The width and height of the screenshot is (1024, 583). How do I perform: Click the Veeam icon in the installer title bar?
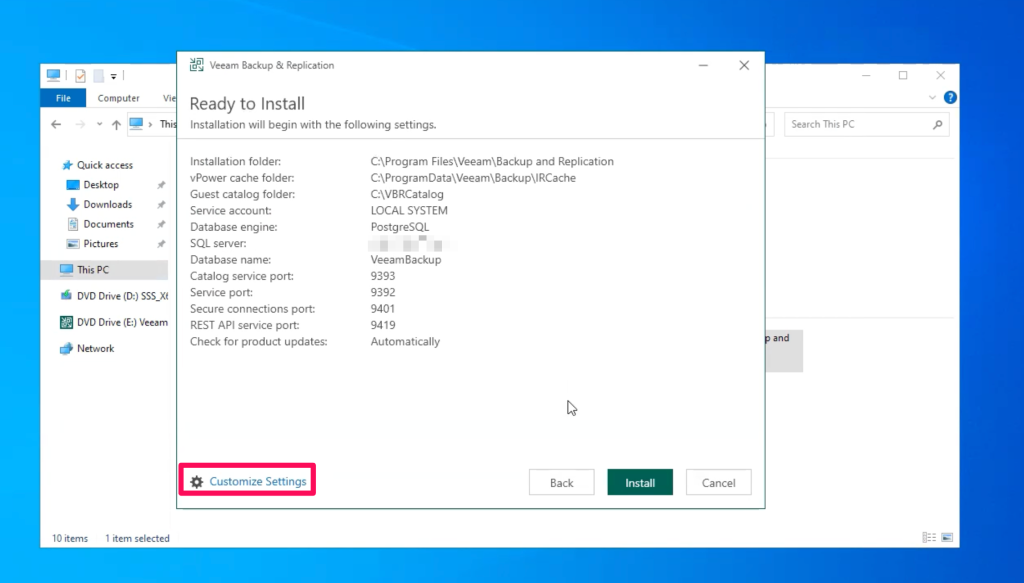point(197,65)
